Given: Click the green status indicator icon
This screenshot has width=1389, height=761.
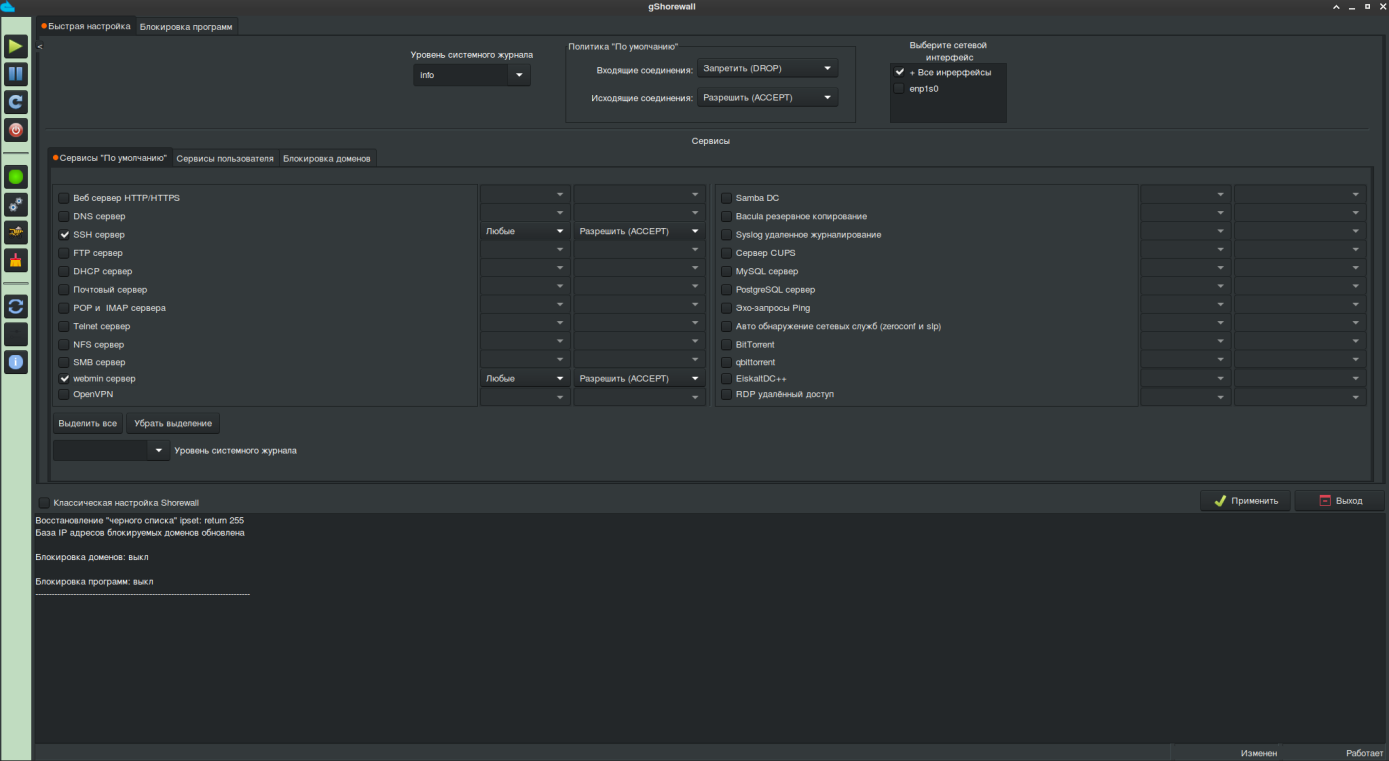Looking at the screenshot, I should (16, 177).
